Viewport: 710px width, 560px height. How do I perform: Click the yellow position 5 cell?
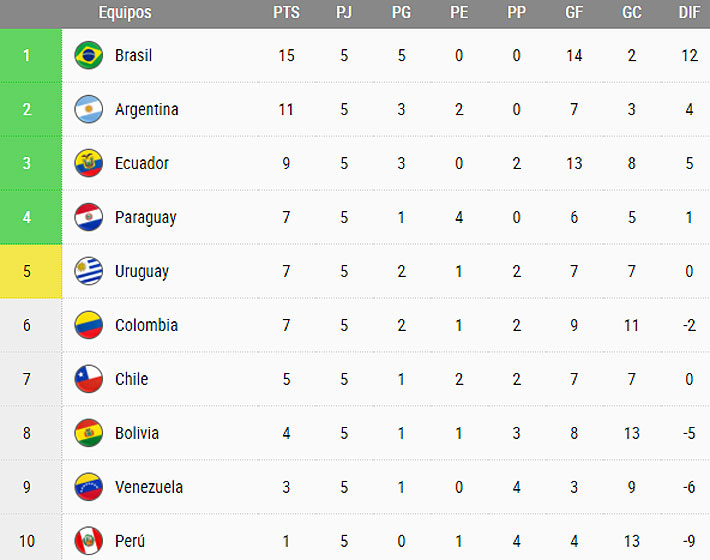coord(27,271)
